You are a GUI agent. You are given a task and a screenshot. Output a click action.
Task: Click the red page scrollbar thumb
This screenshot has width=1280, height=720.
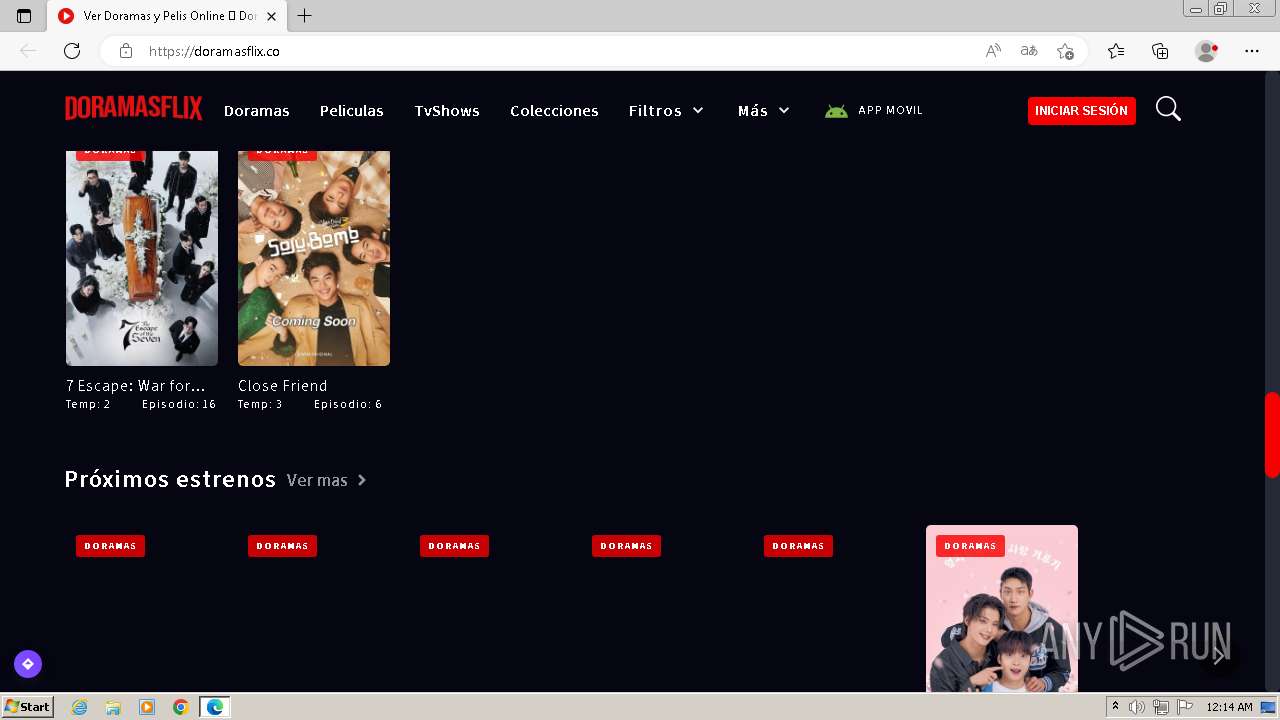click(x=1272, y=435)
